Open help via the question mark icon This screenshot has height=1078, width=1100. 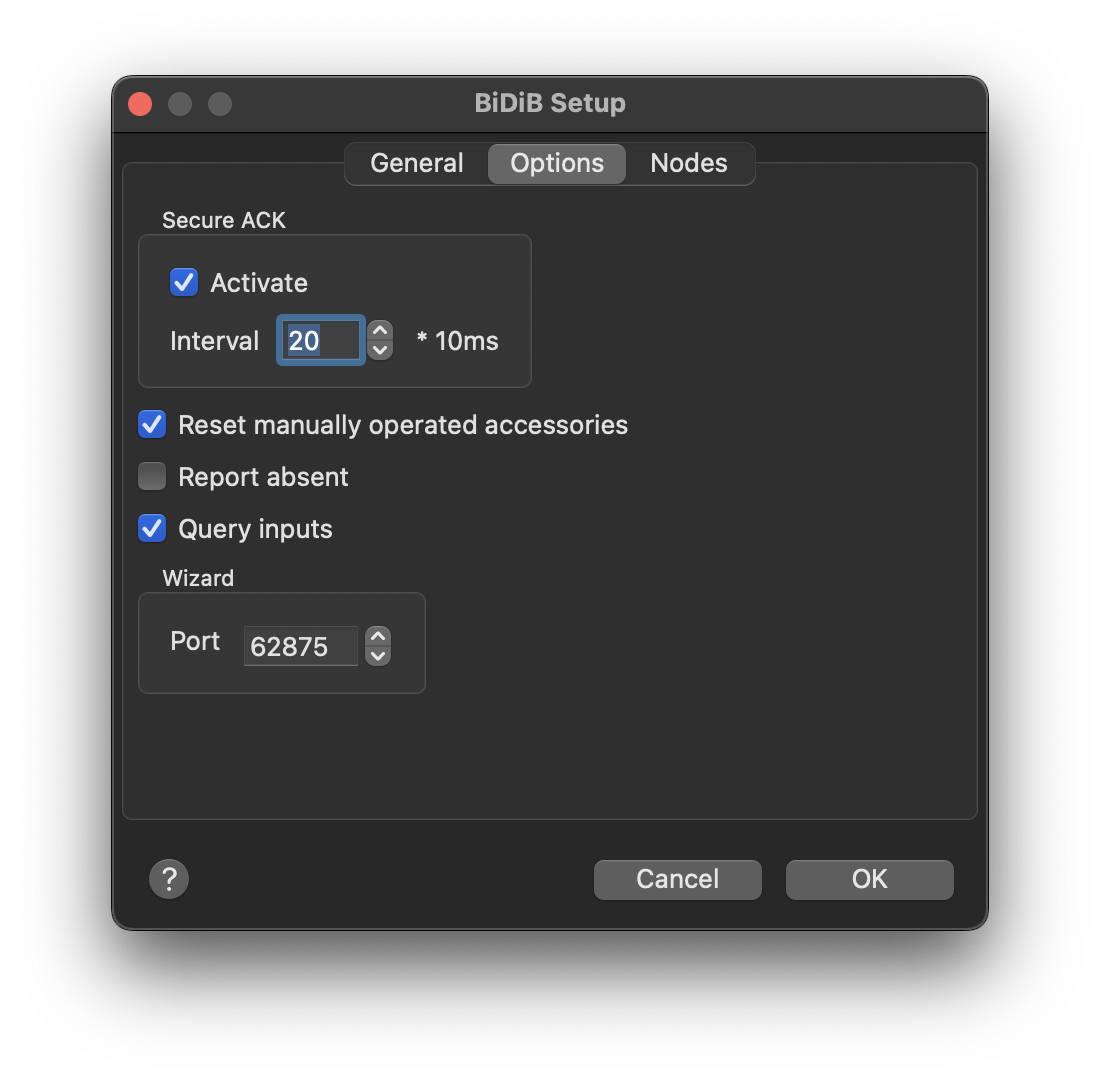click(169, 879)
